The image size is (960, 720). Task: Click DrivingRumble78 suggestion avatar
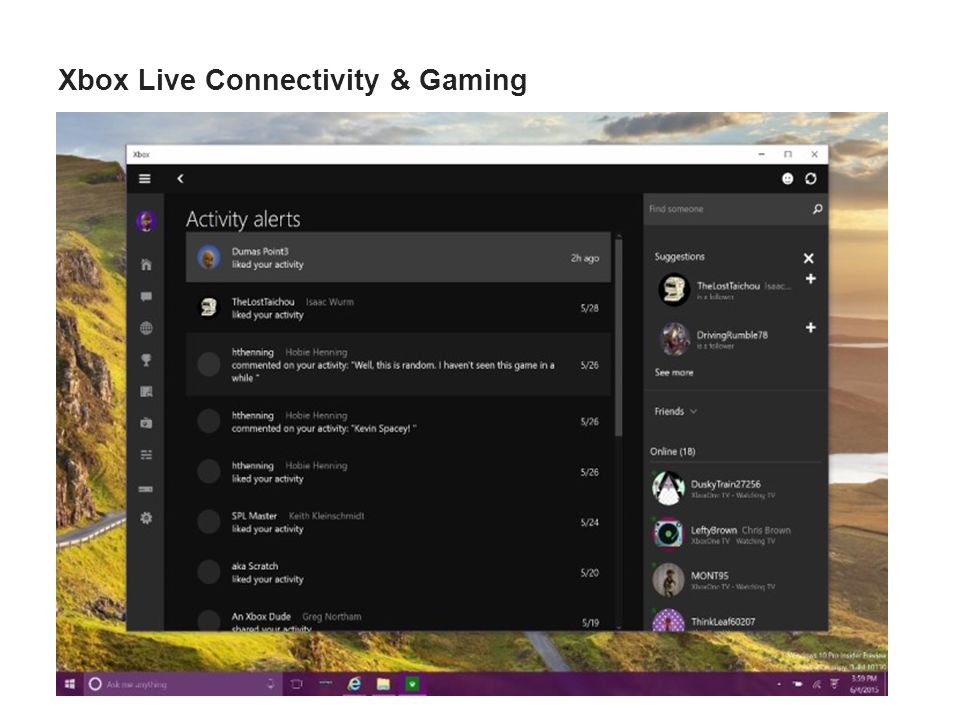(674, 339)
